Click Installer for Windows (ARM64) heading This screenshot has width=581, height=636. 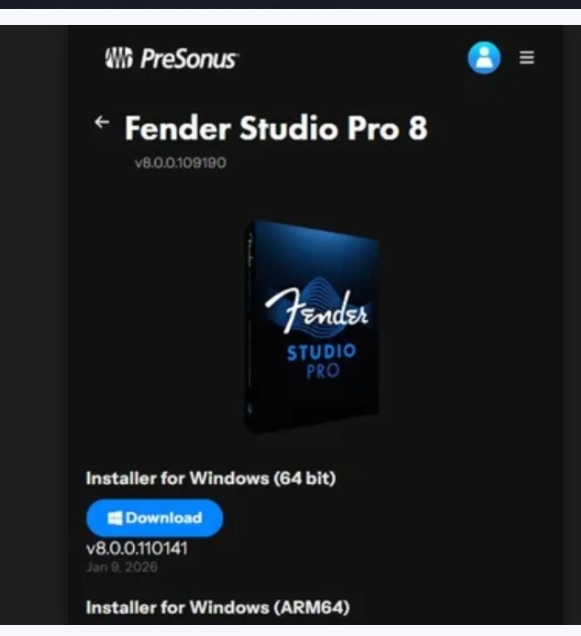[x=218, y=608]
